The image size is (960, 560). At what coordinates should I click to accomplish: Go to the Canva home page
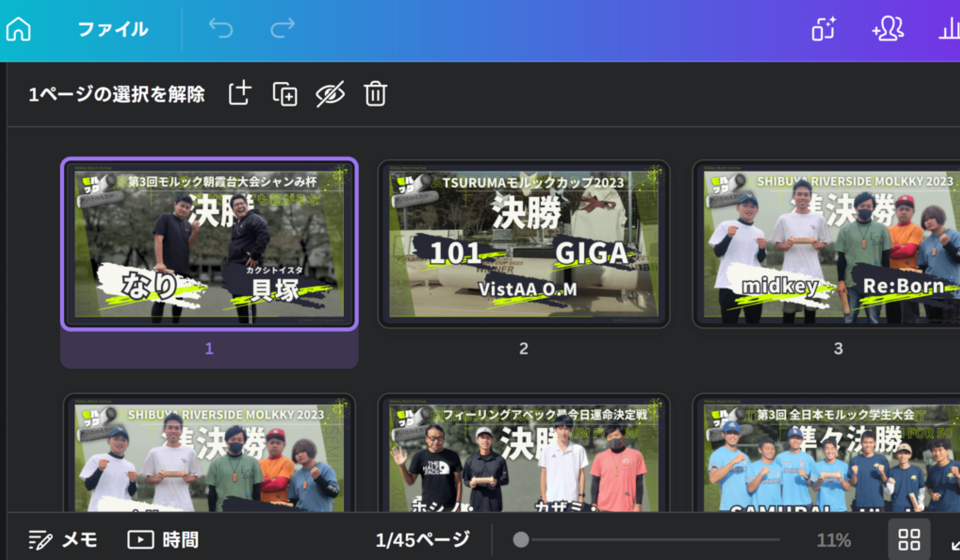[18, 29]
